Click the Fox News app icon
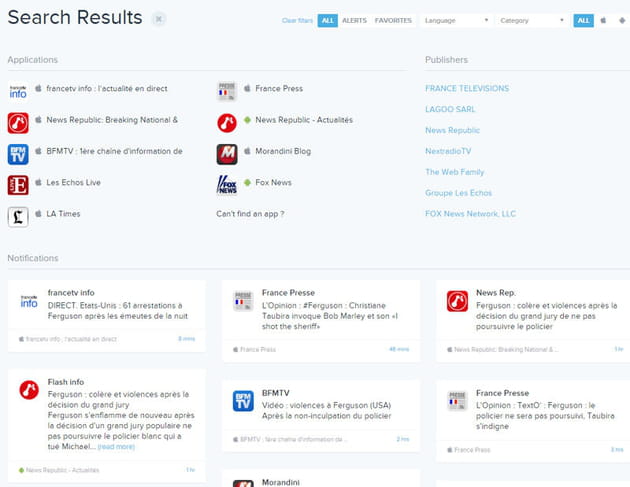 point(227,185)
